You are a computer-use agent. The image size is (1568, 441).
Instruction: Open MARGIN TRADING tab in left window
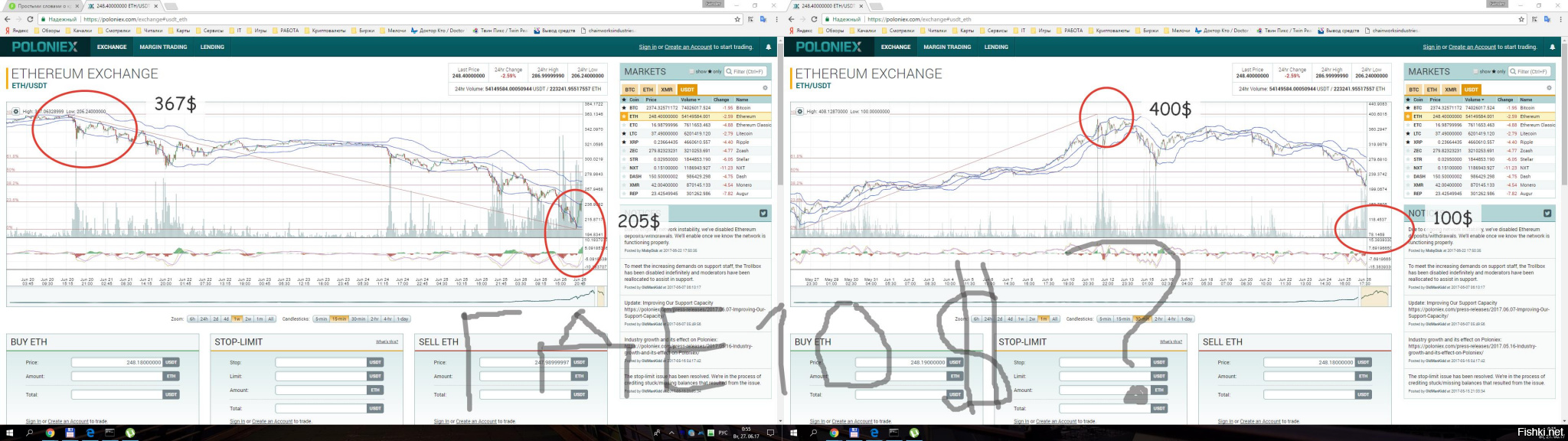pos(163,47)
